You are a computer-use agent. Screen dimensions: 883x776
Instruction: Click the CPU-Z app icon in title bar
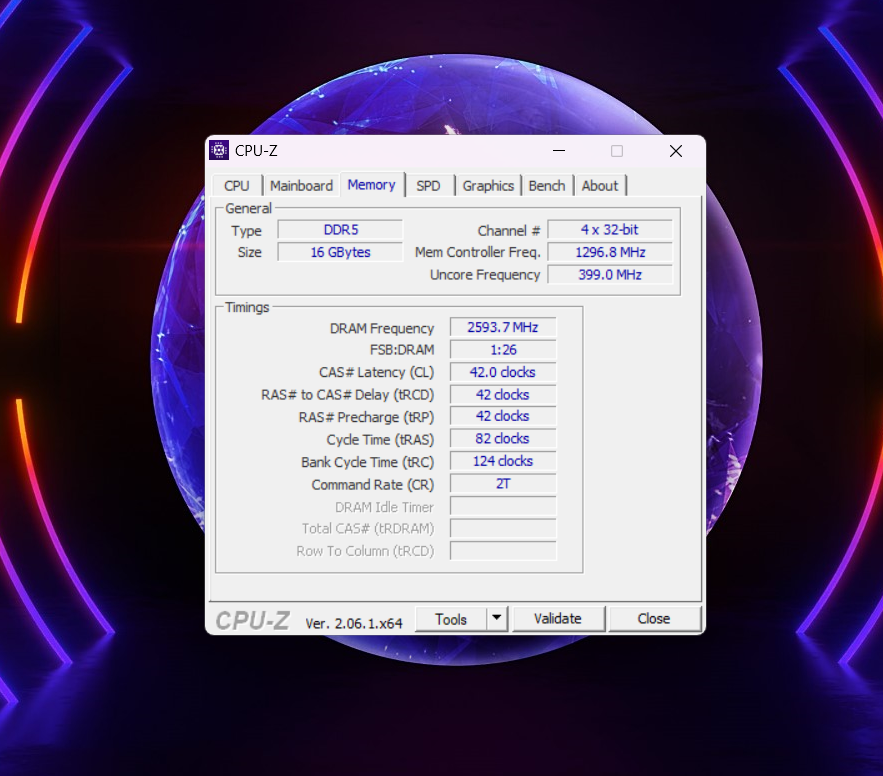tap(219, 150)
